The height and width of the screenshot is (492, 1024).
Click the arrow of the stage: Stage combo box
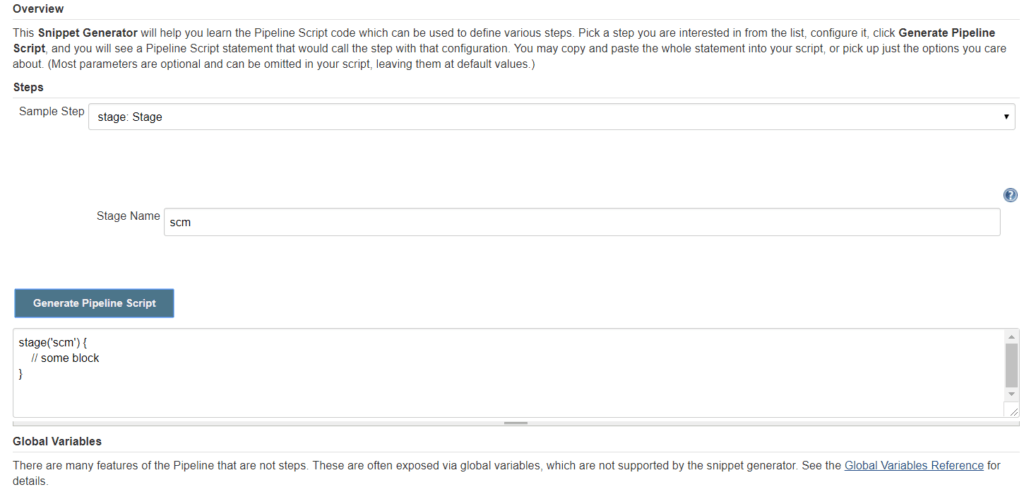pos(1006,117)
